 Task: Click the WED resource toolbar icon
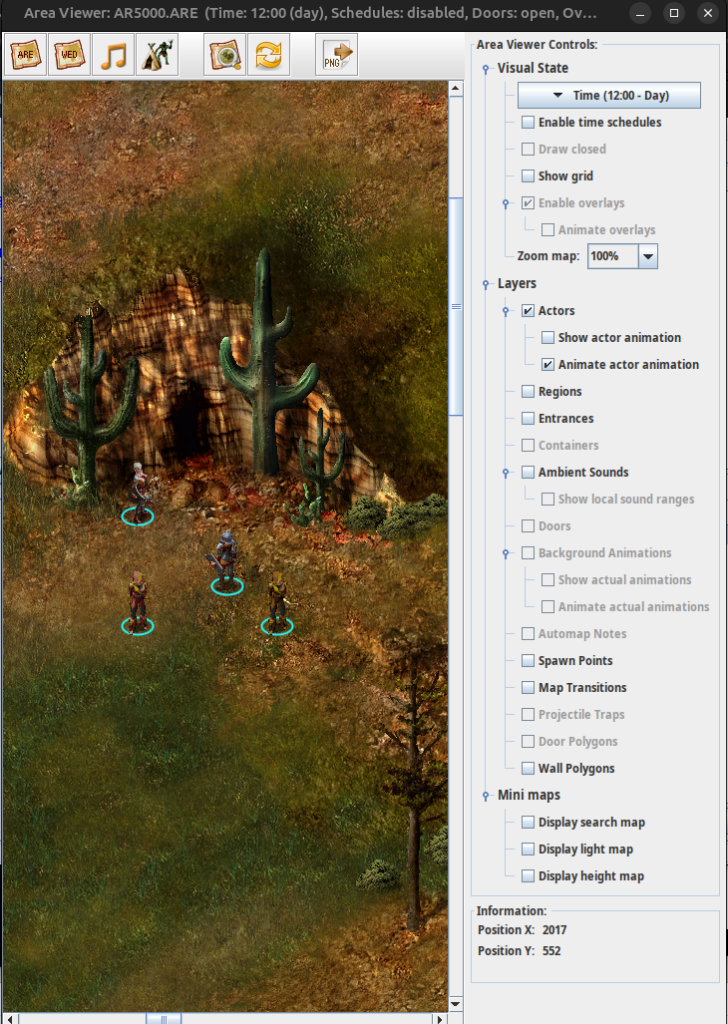coord(69,56)
